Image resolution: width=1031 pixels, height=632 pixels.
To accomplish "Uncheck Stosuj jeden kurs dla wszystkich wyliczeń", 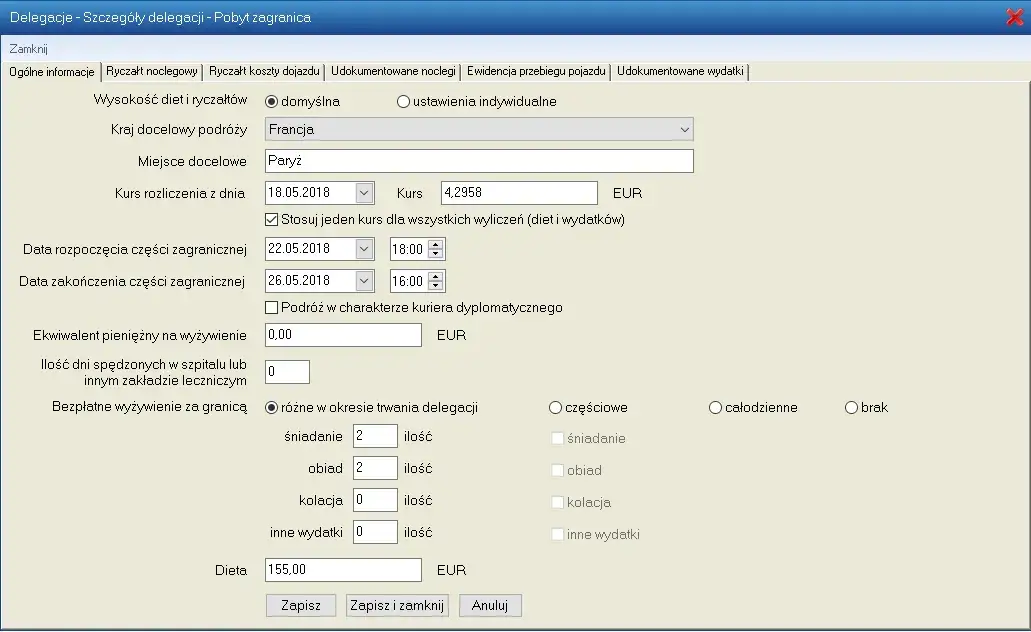I will (272, 220).
